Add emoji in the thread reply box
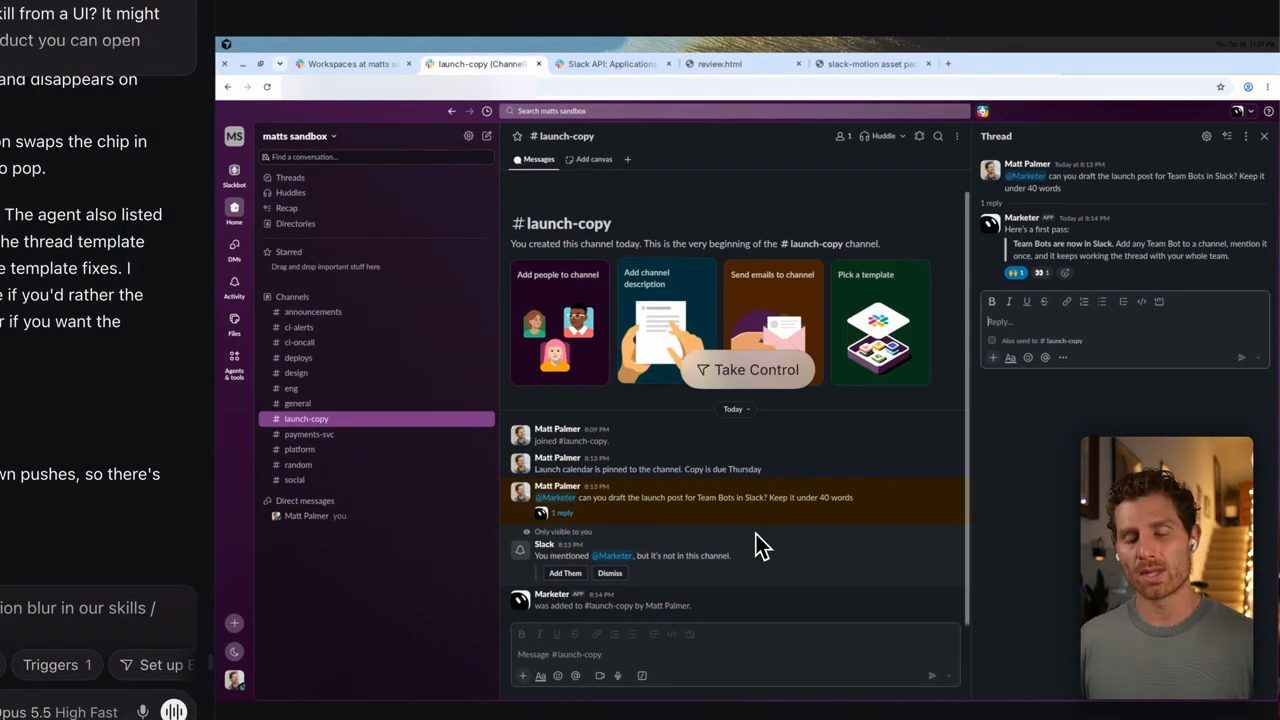Viewport: 1280px width, 720px height. click(1028, 357)
